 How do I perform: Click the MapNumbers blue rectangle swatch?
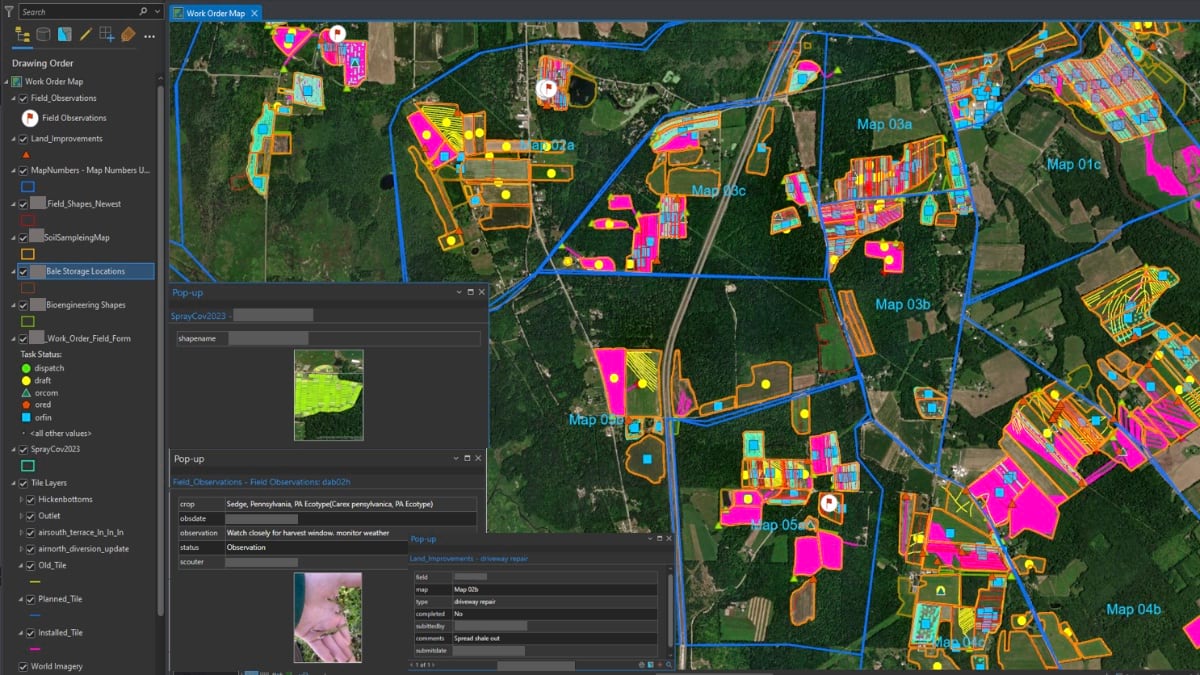point(28,187)
